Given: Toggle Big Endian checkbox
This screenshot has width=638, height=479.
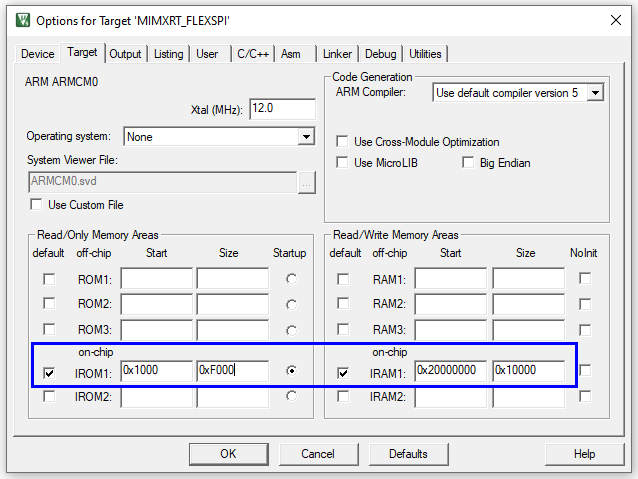Looking at the screenshot, I should [468, 162].
